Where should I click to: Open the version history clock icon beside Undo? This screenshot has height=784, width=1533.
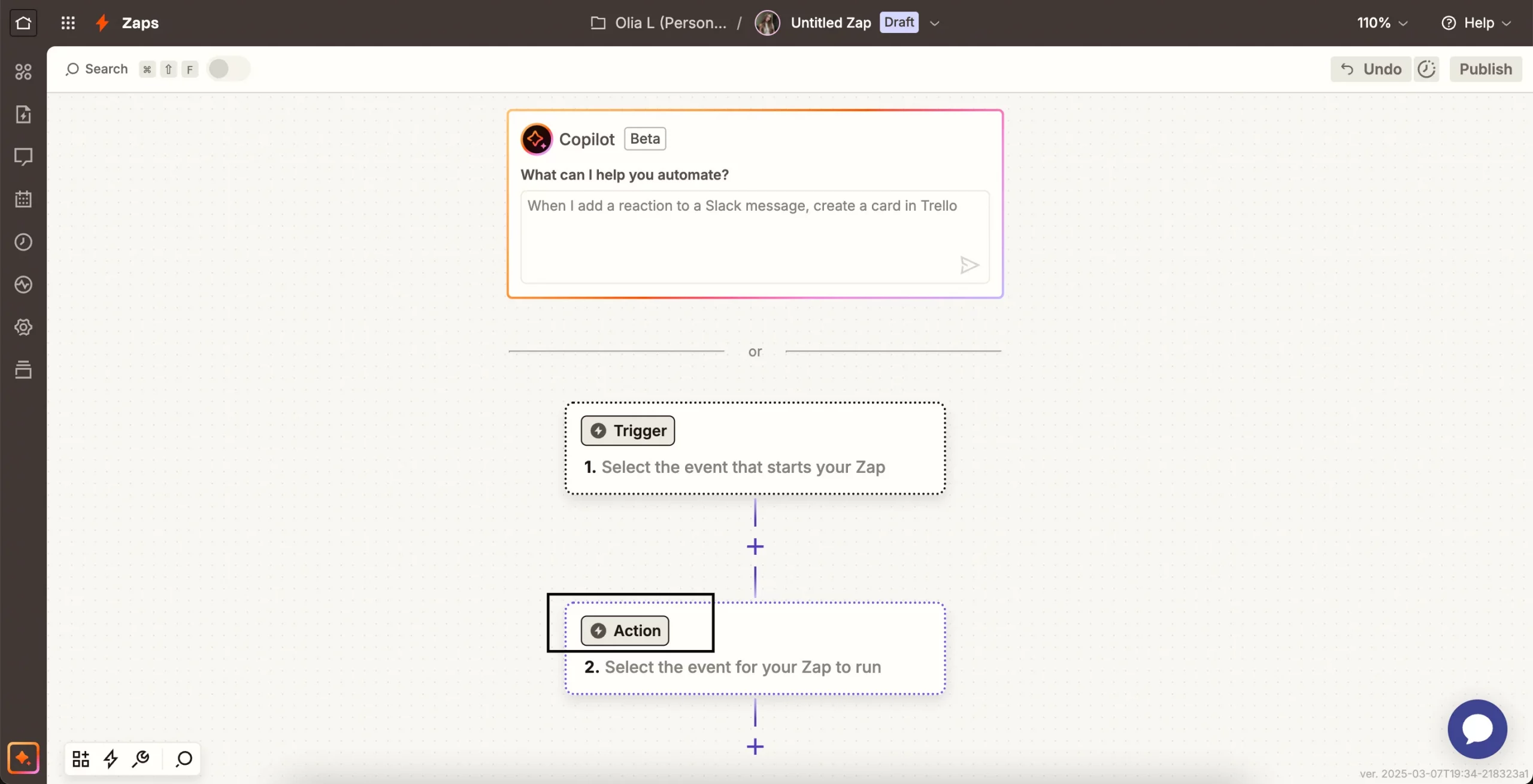tap(1426, 69)
